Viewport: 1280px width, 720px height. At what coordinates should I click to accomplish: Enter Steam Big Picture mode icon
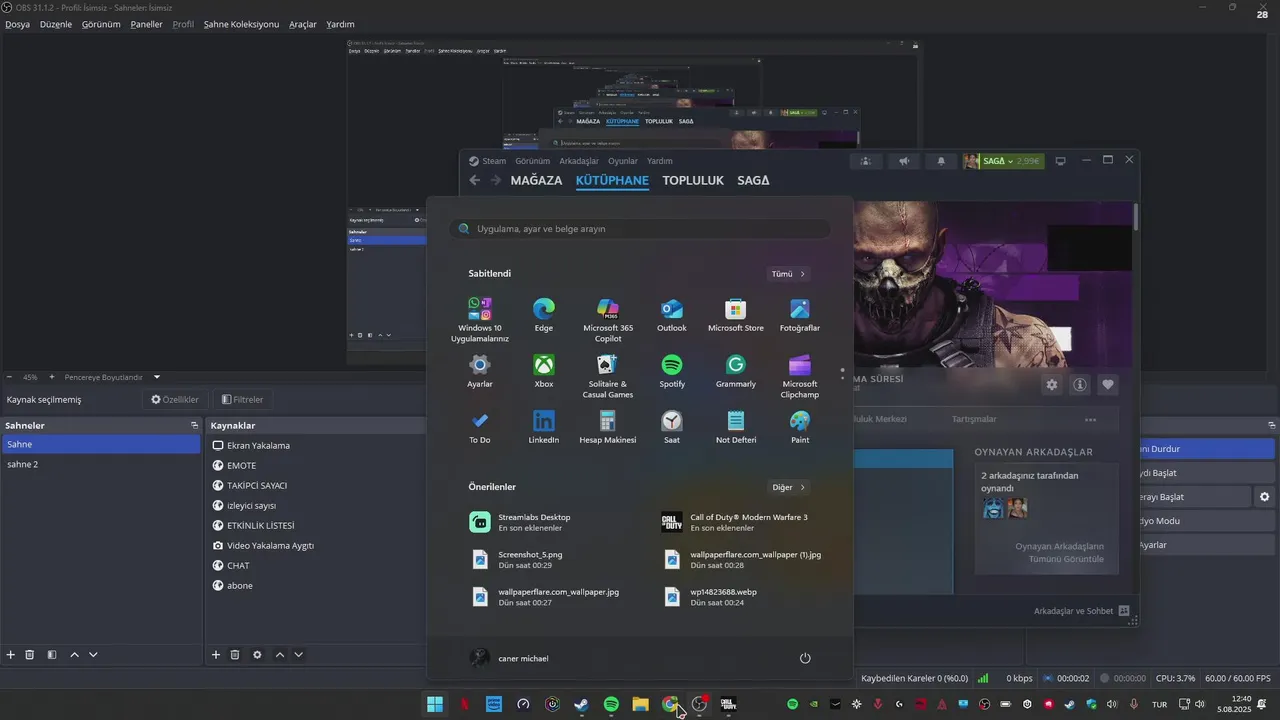pyautogui.click(x=1061, y=161)
